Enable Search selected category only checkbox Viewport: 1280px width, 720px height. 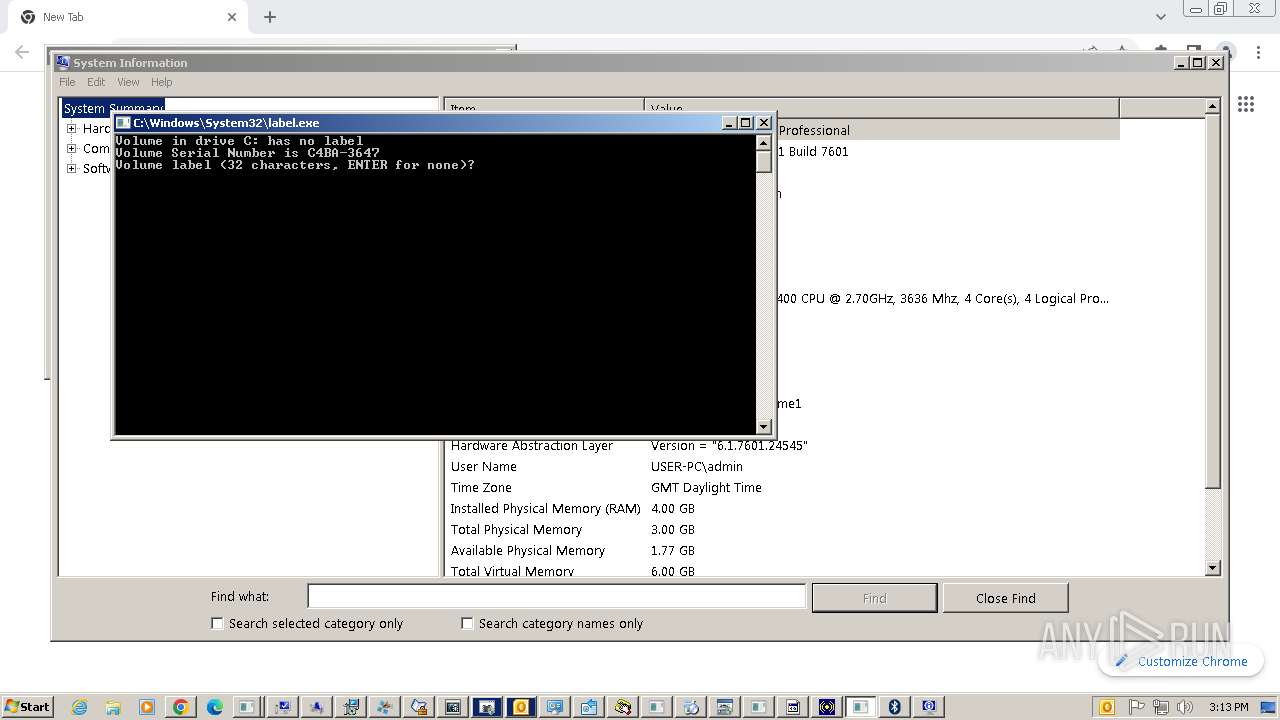(x=217, y=623)
